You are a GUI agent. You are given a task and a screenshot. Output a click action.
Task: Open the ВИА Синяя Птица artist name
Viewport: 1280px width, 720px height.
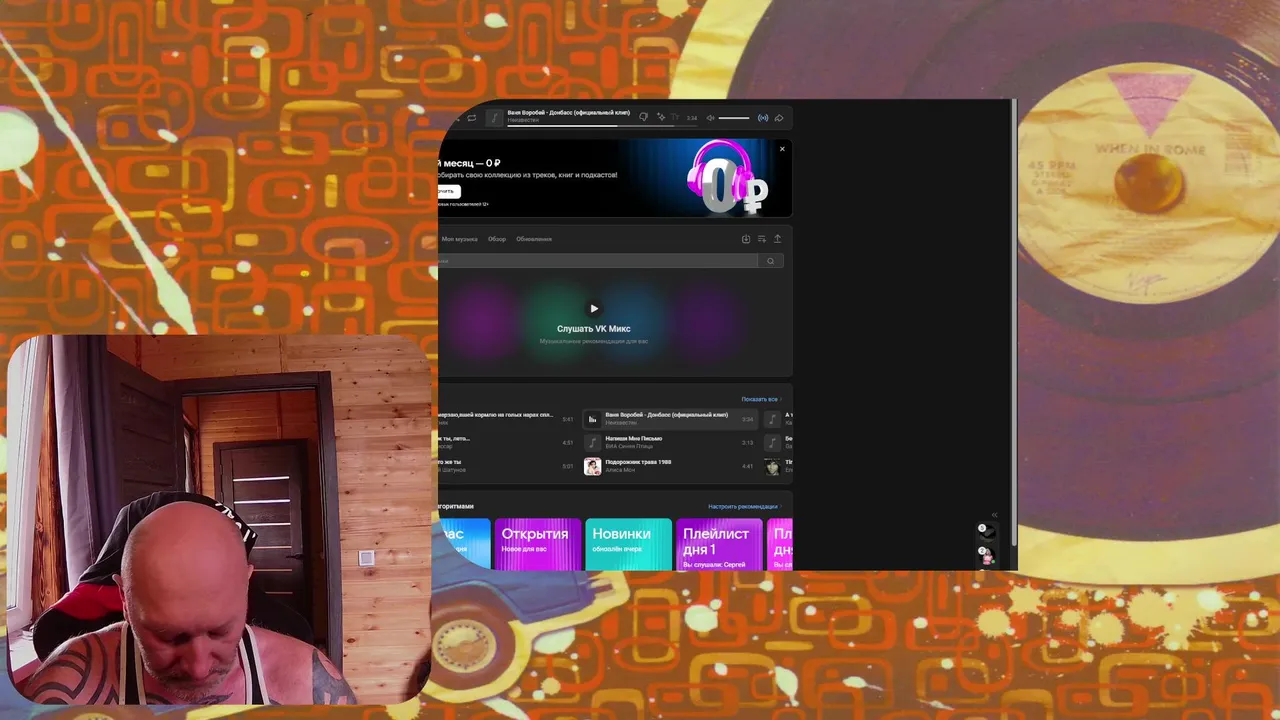coord(629,446)
